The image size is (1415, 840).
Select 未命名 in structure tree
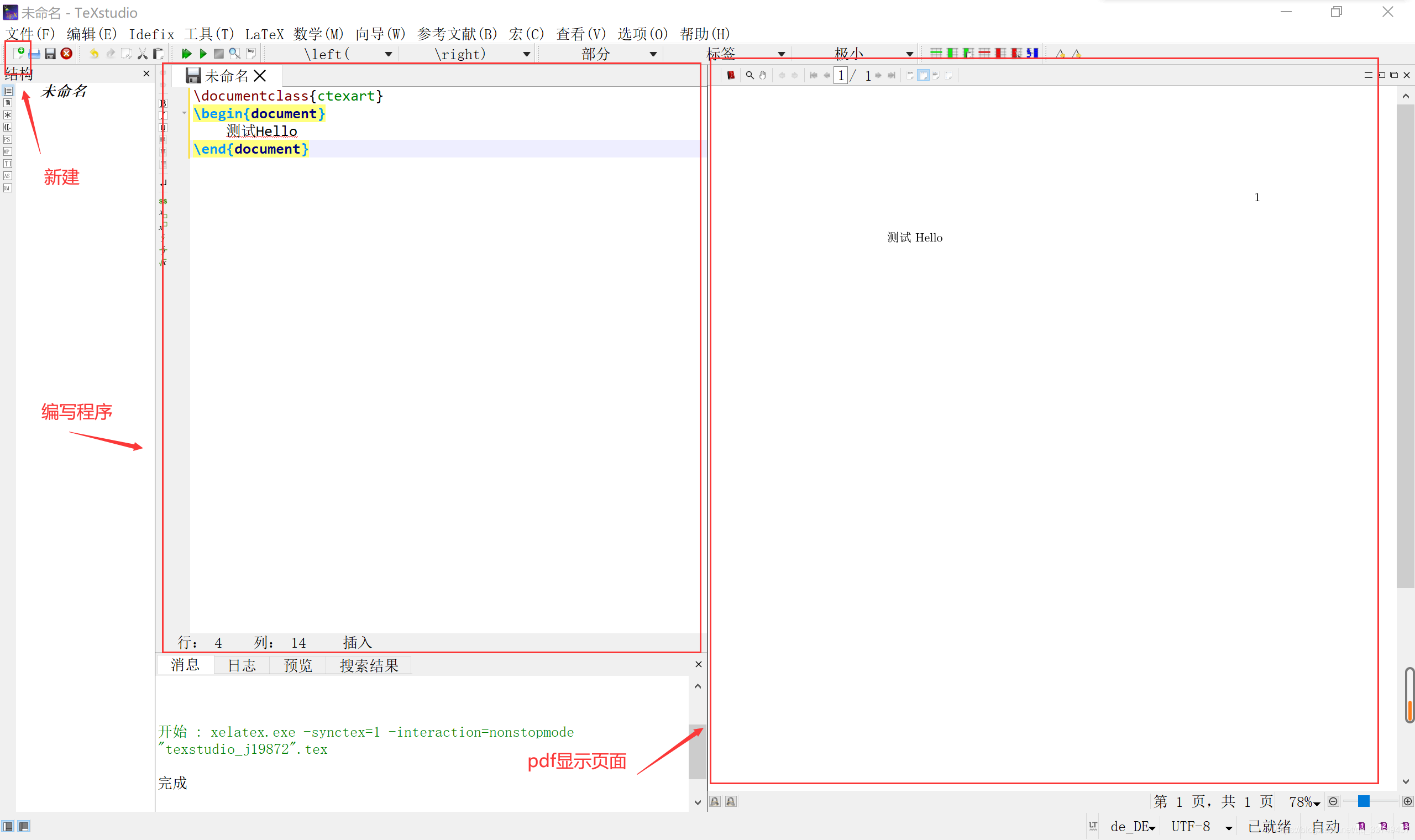(64, 91)
